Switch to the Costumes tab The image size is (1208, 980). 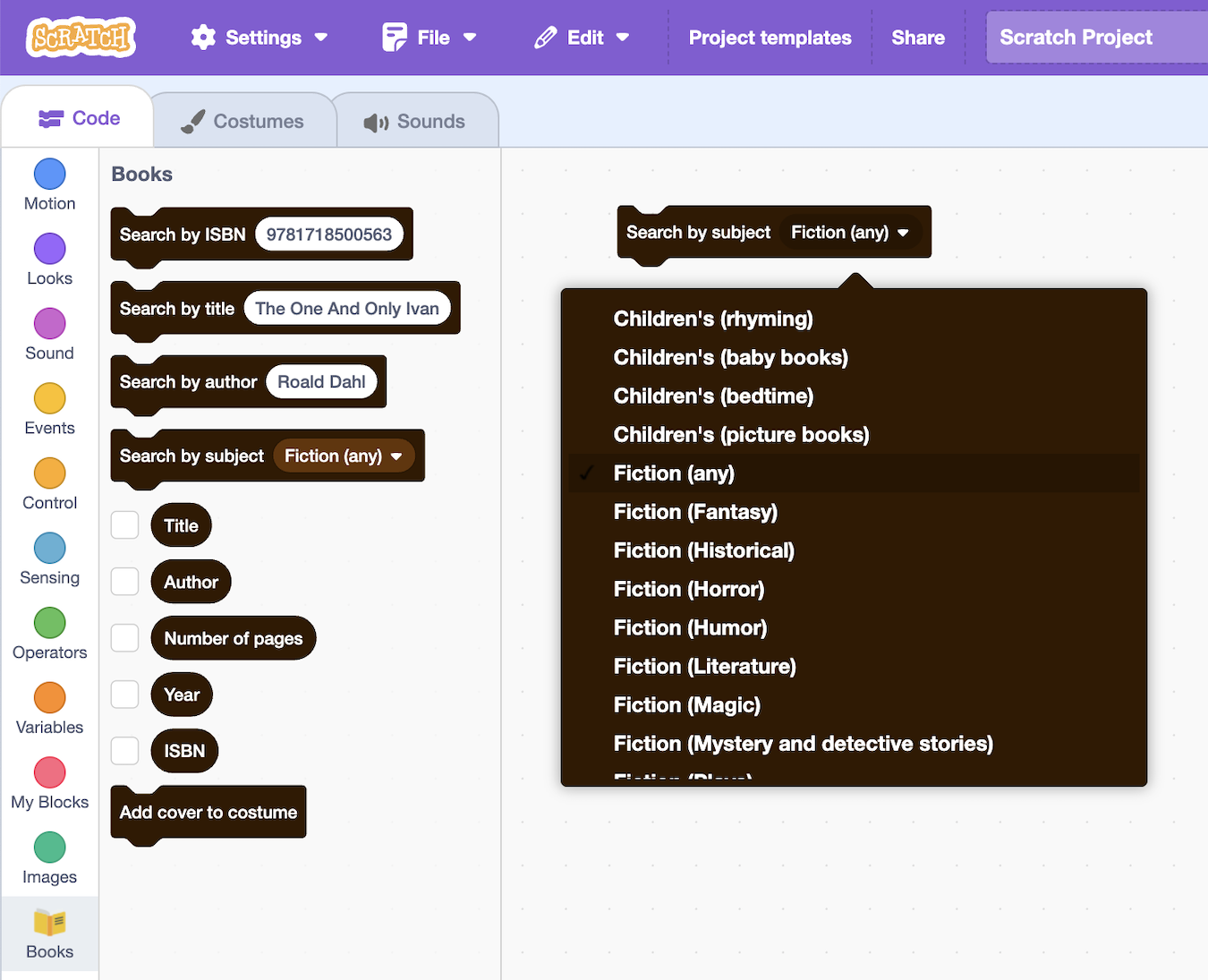click(243, 121)
